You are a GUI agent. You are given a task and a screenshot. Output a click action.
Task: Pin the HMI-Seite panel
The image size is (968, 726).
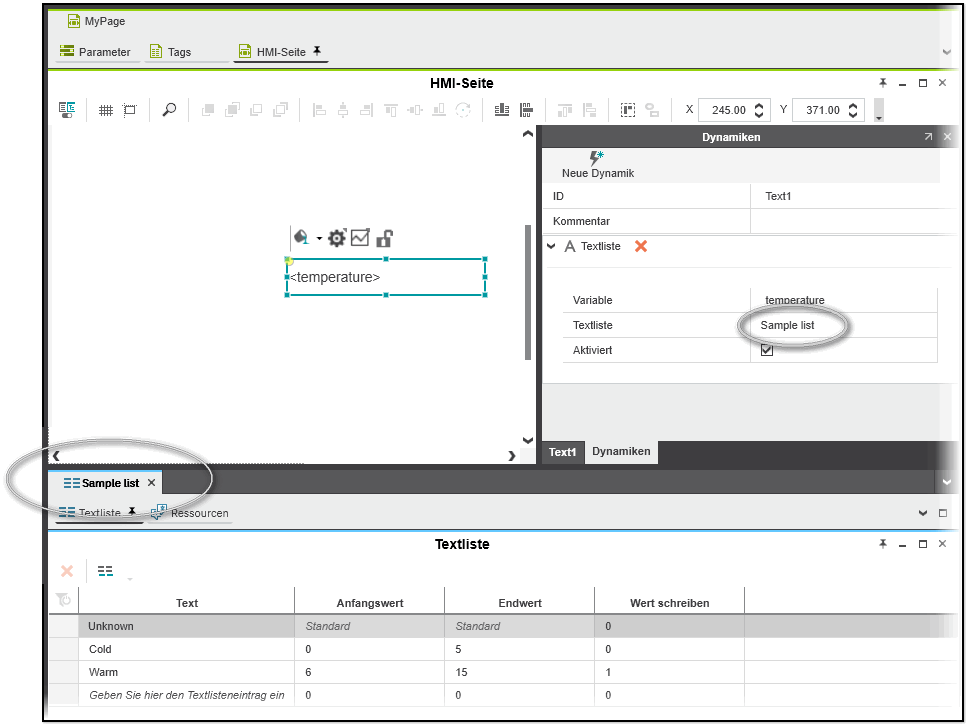tap(883, 83)
